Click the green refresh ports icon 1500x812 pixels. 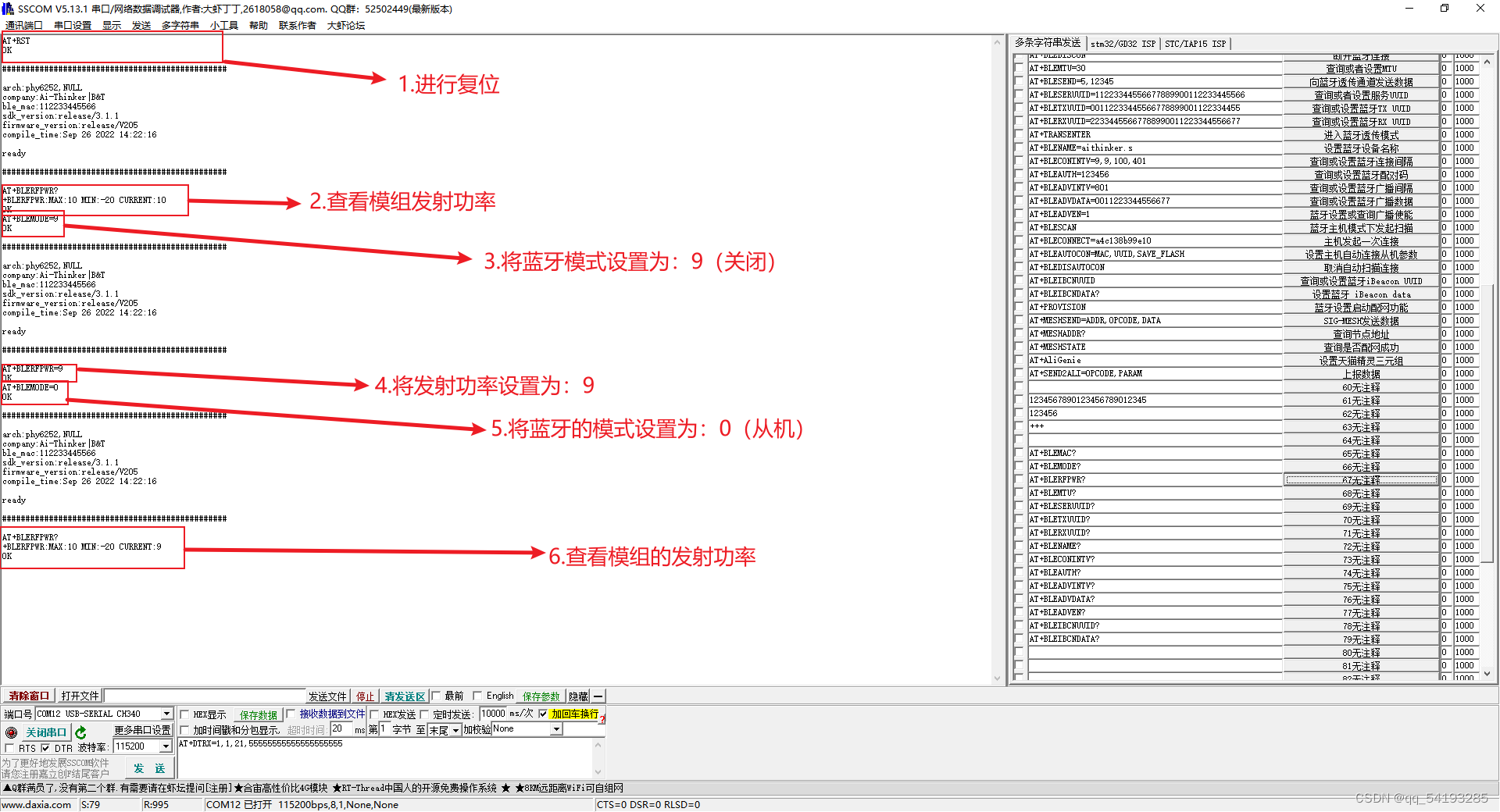click(x=80, y=732)
